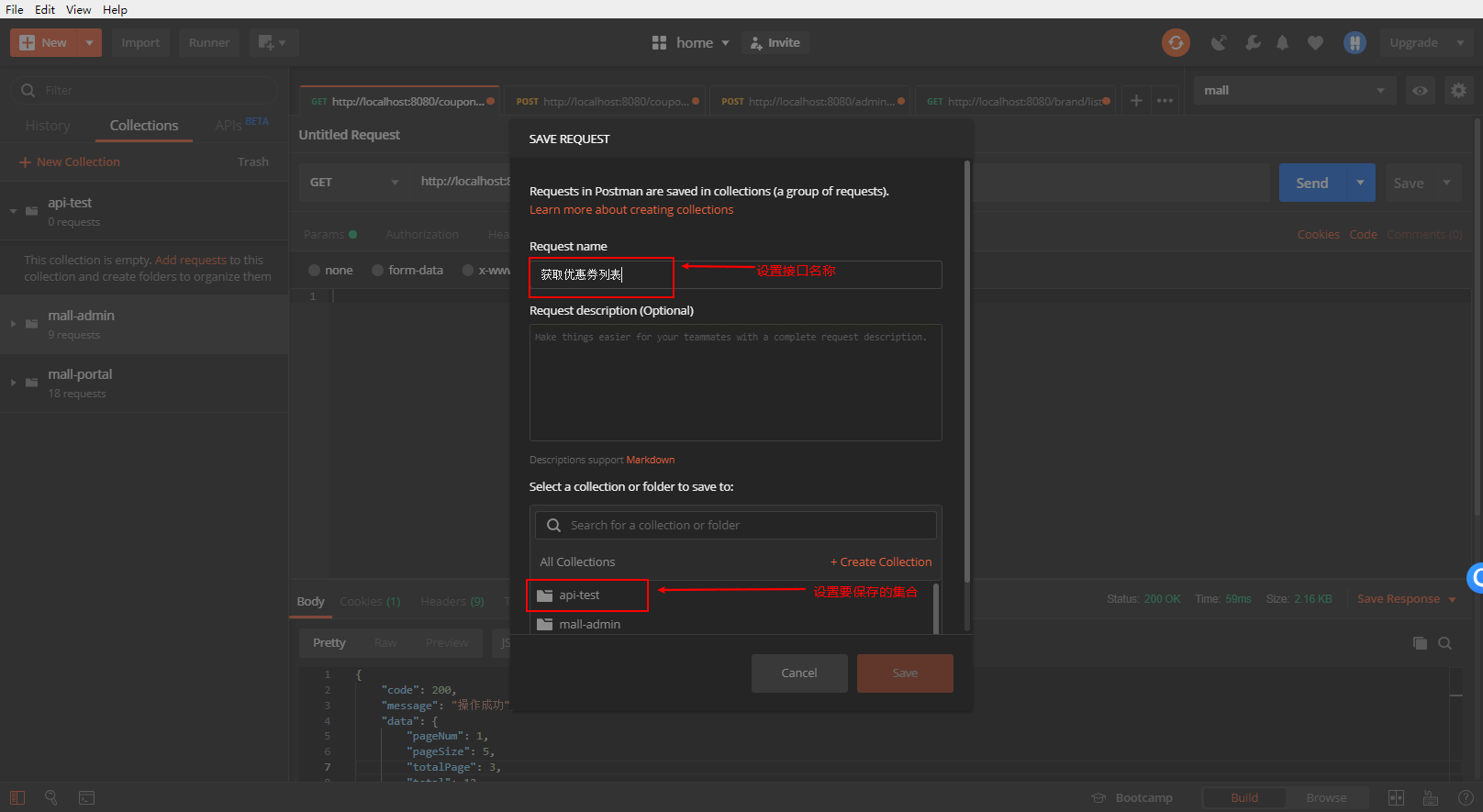Image resolution: width=1483 pixels, height=812 pixels.
Task: Open the tab options ellipsis menu
Action: click(1165, 101)
